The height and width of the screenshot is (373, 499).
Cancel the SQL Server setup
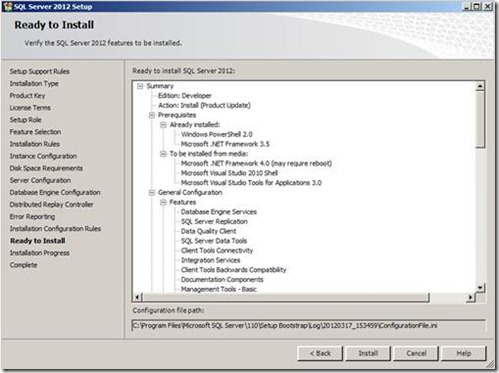416,353
